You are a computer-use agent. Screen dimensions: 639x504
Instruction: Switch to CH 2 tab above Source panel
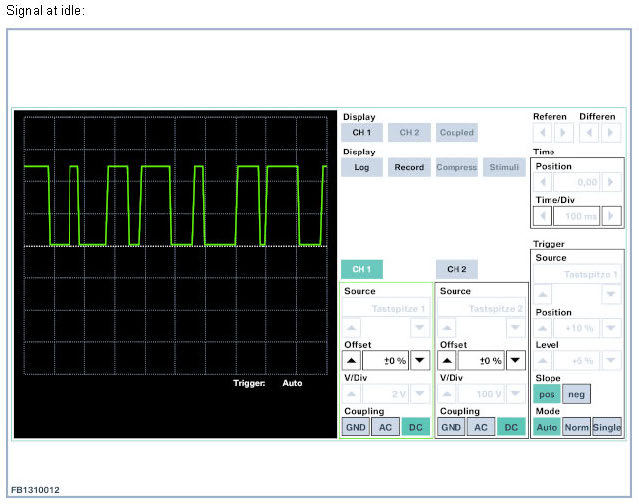457,269
